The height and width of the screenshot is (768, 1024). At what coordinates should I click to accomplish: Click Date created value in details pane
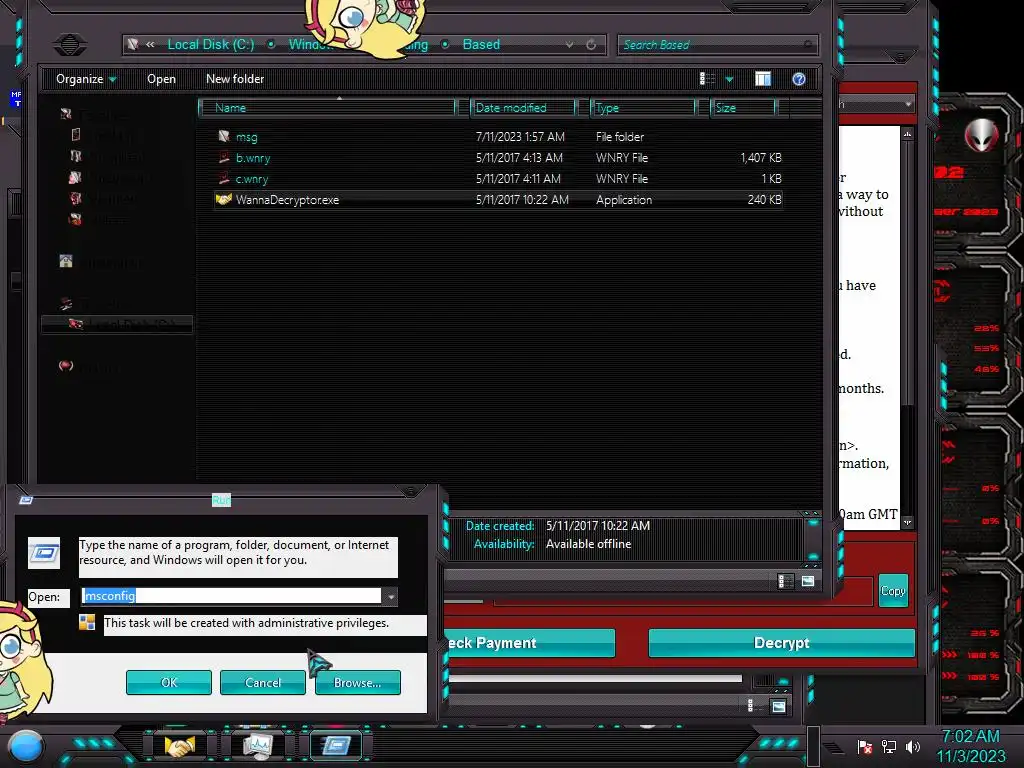[598, 526]
